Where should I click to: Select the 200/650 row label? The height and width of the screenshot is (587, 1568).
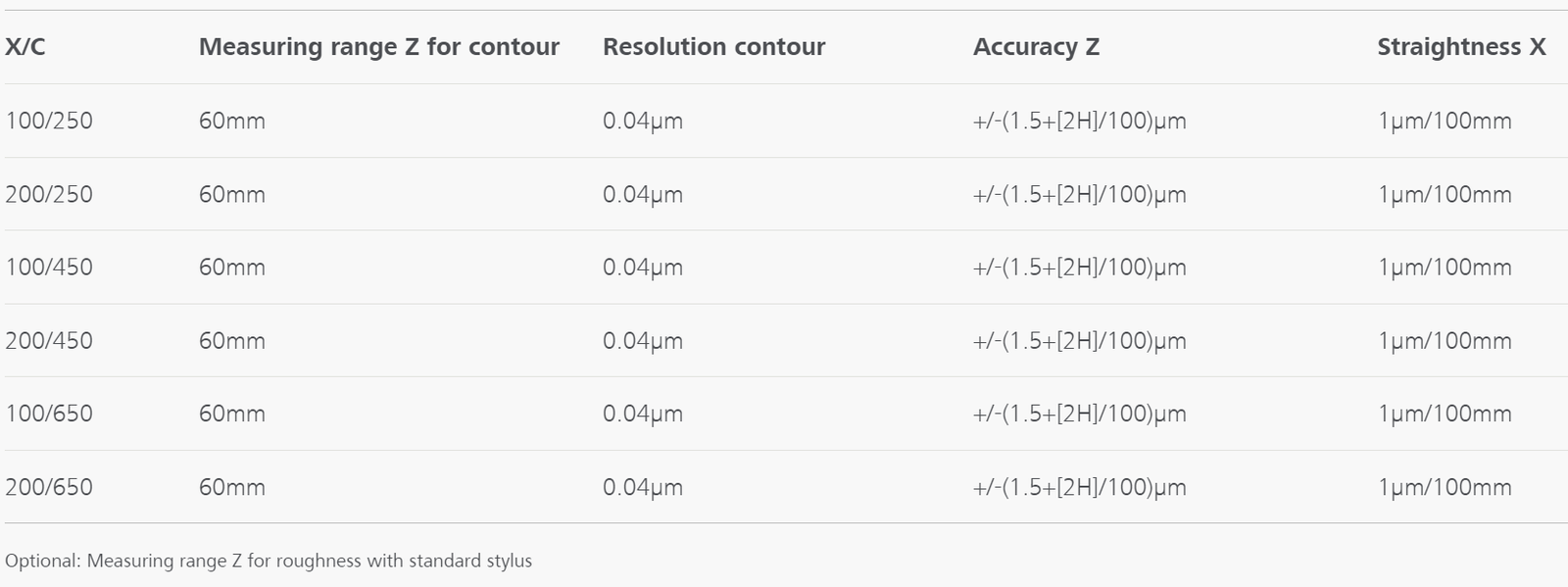49,487
